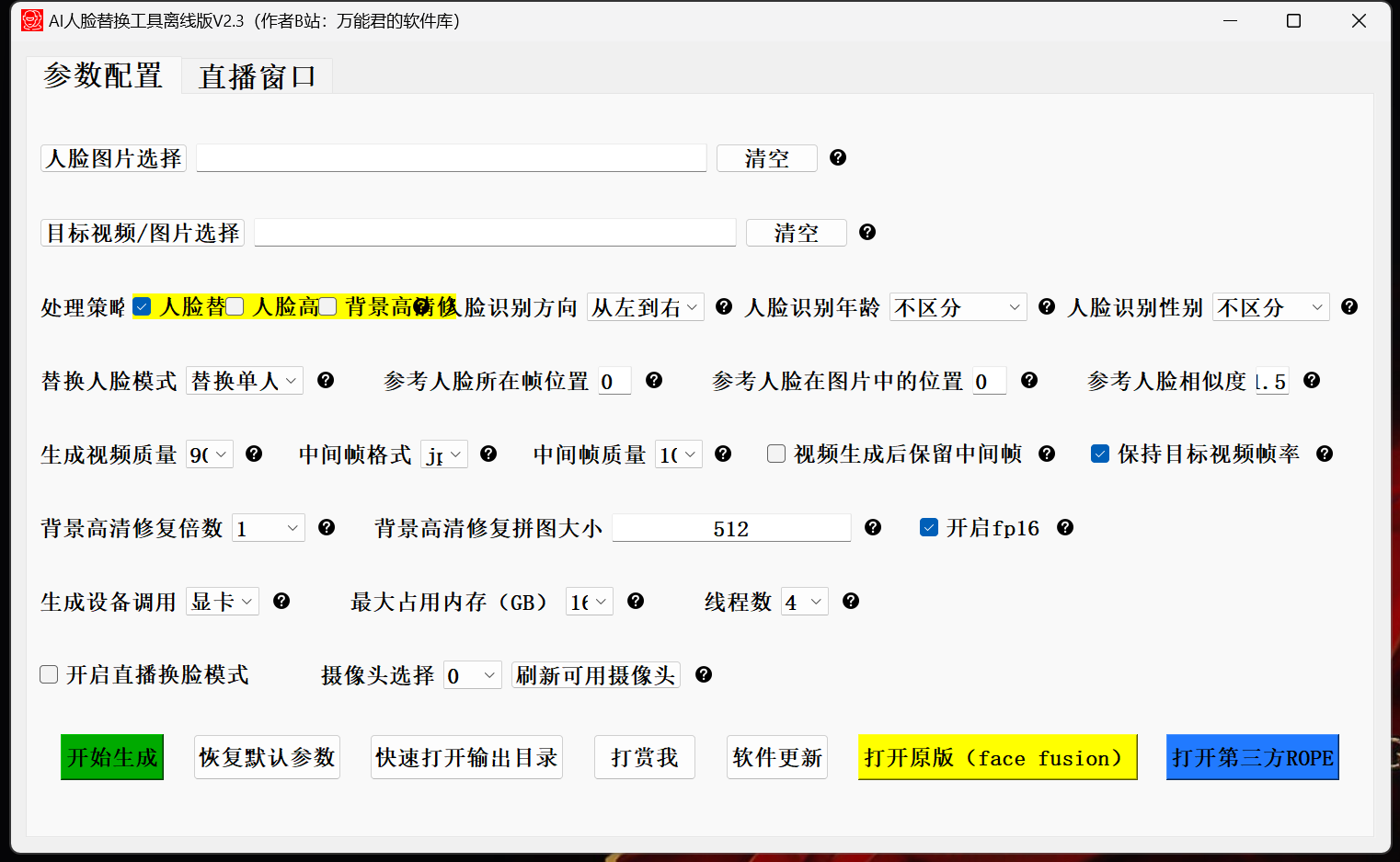The width and height of the screenshot is (1400, 862).
Task: Enable 开启直播换脸模式 checkbox
Action: point(50,674)
